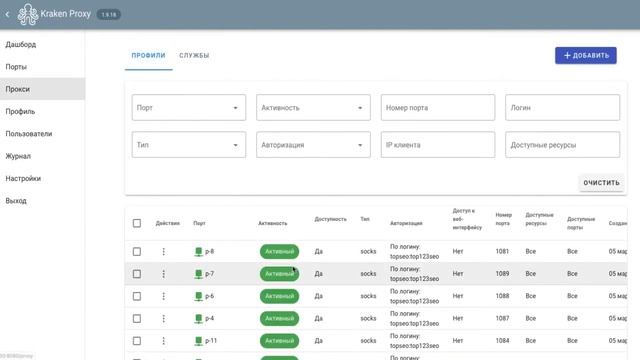Expand the Порт filter dropdown
The height and width of the screenshot is (360, 640).
tap(189, 108)
